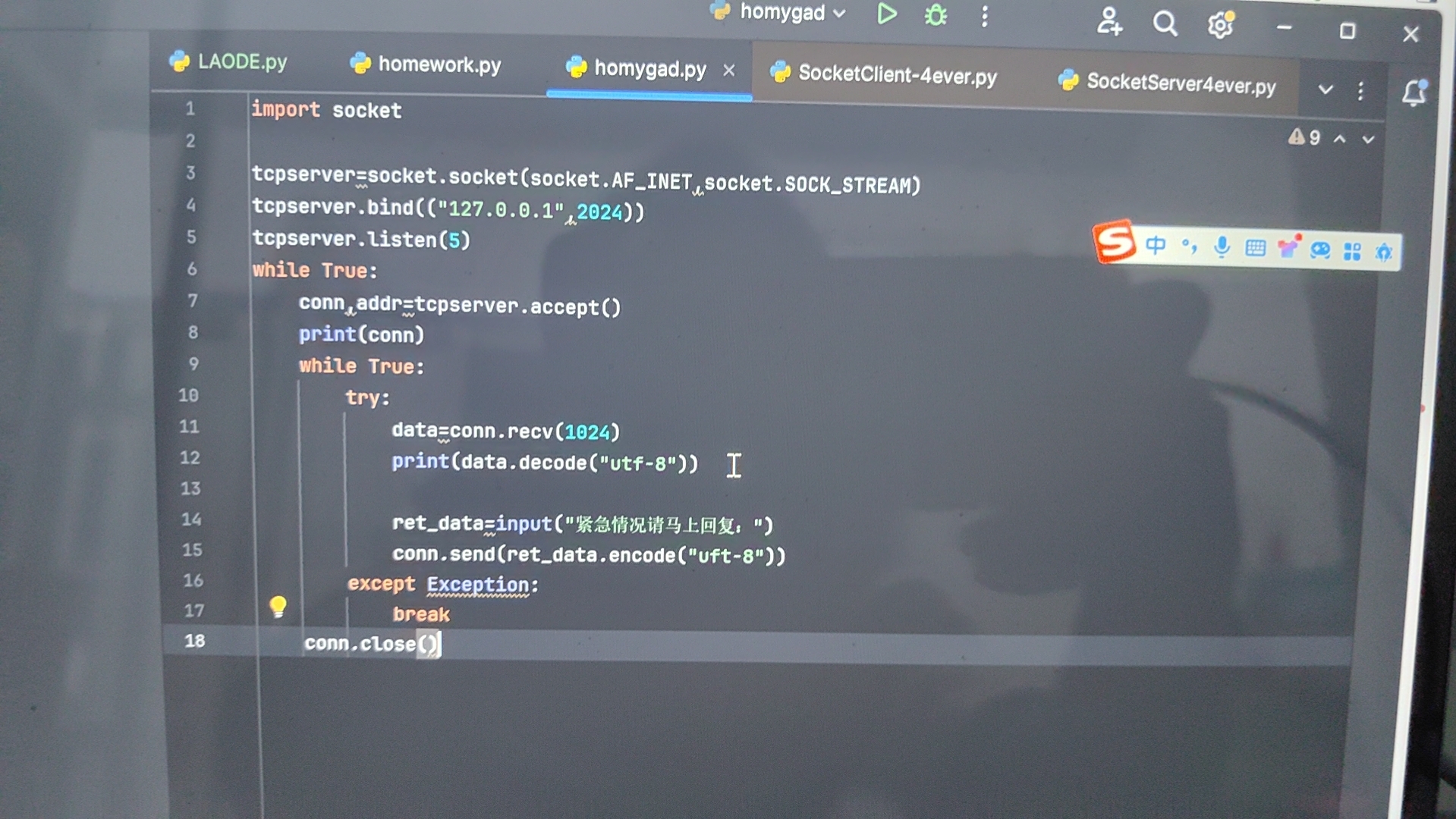This screenshot has height=819, width=1456.
Task: Minimize the IDE window
Action: [x=1284, y=28]
